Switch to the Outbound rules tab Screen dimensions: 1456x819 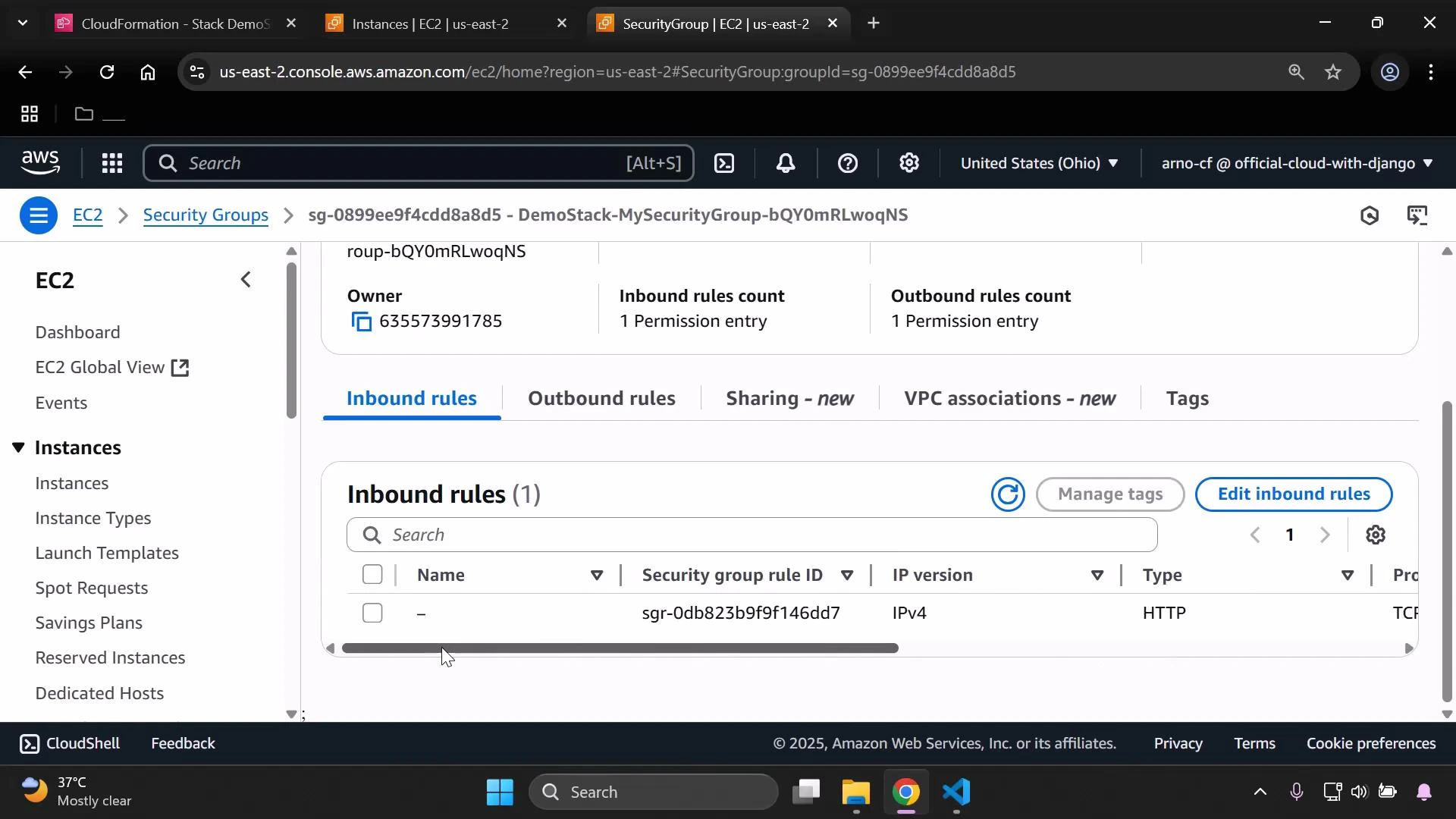[x=601, y=398]
